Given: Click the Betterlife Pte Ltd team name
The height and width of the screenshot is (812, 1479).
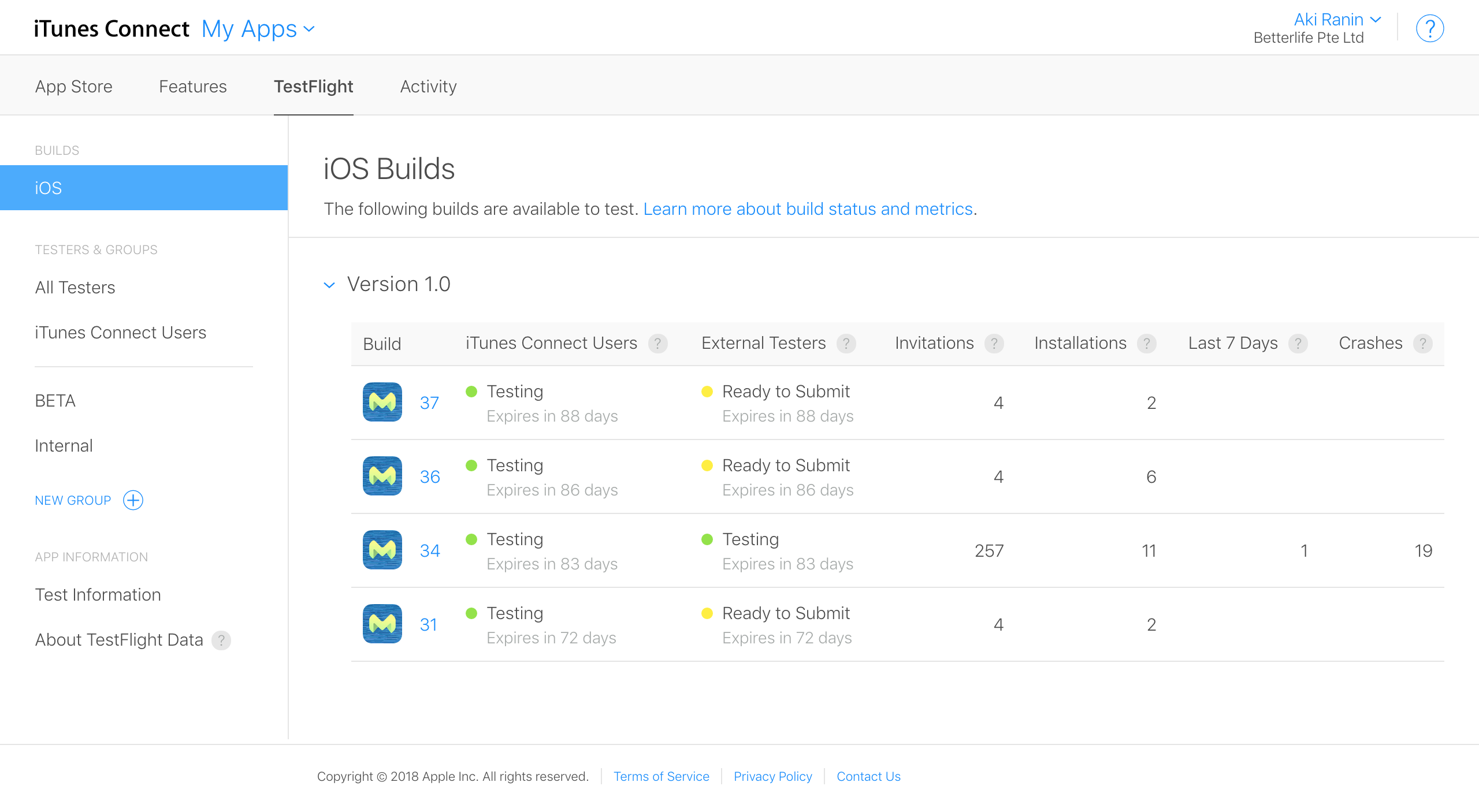Looking at the screenshot, I should tap(1309, 38).
